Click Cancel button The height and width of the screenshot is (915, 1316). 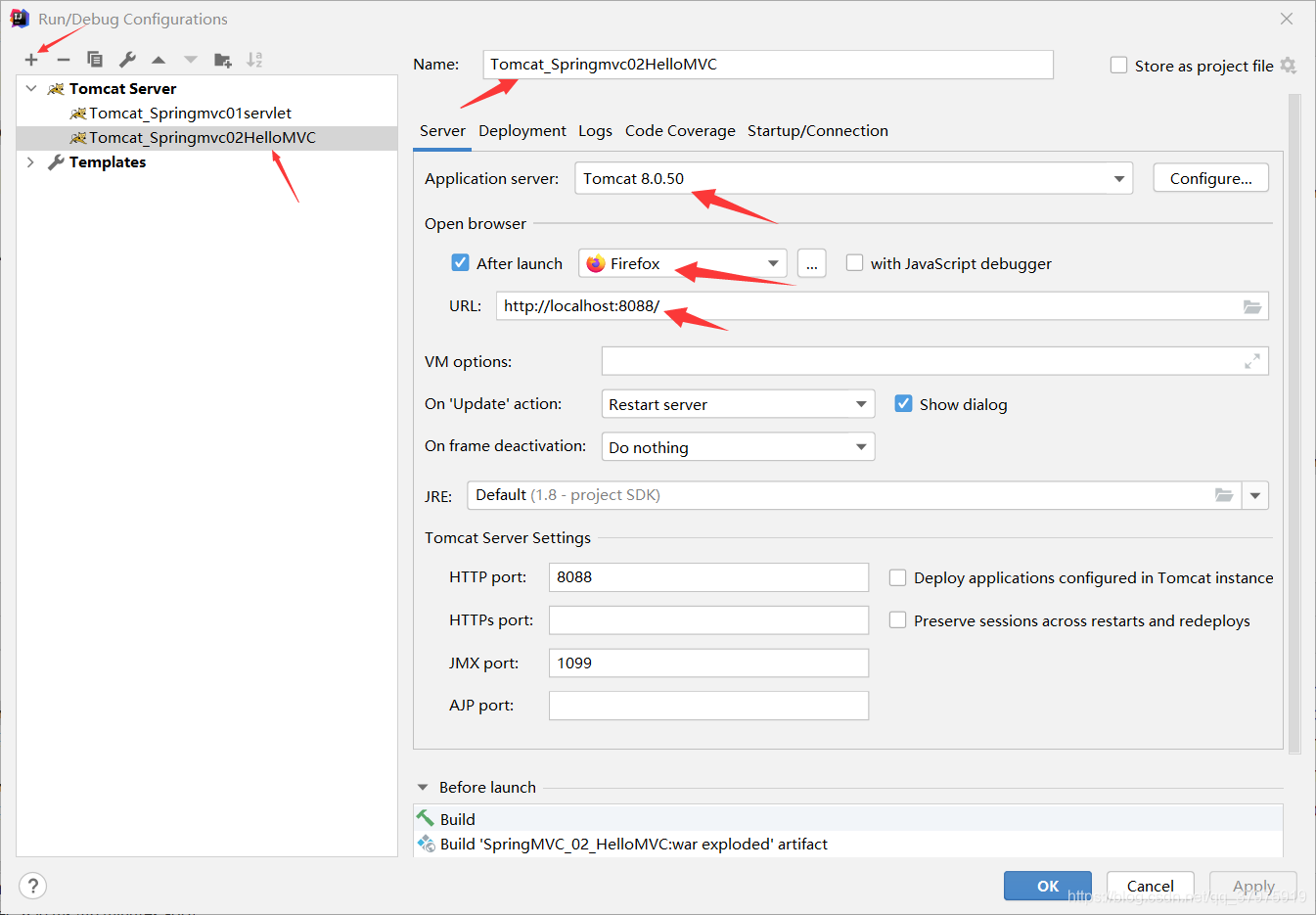1151,886
